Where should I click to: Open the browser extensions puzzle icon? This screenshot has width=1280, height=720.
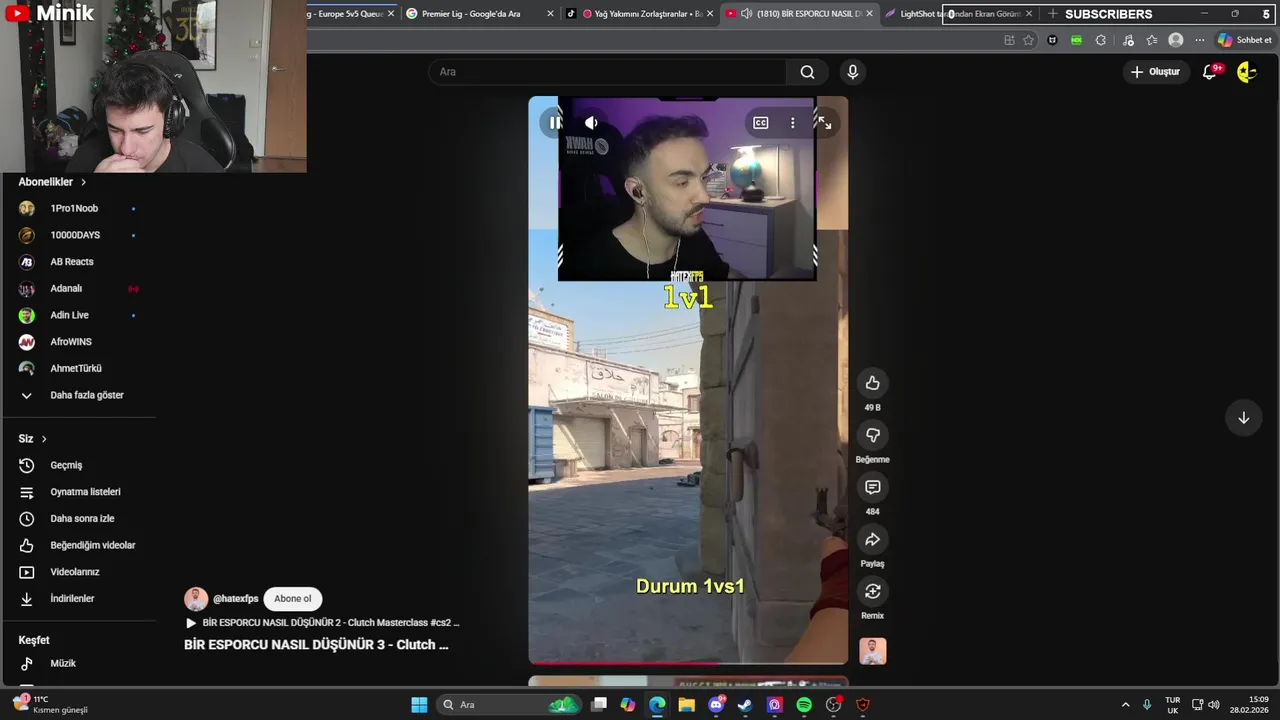[1101, 40]
